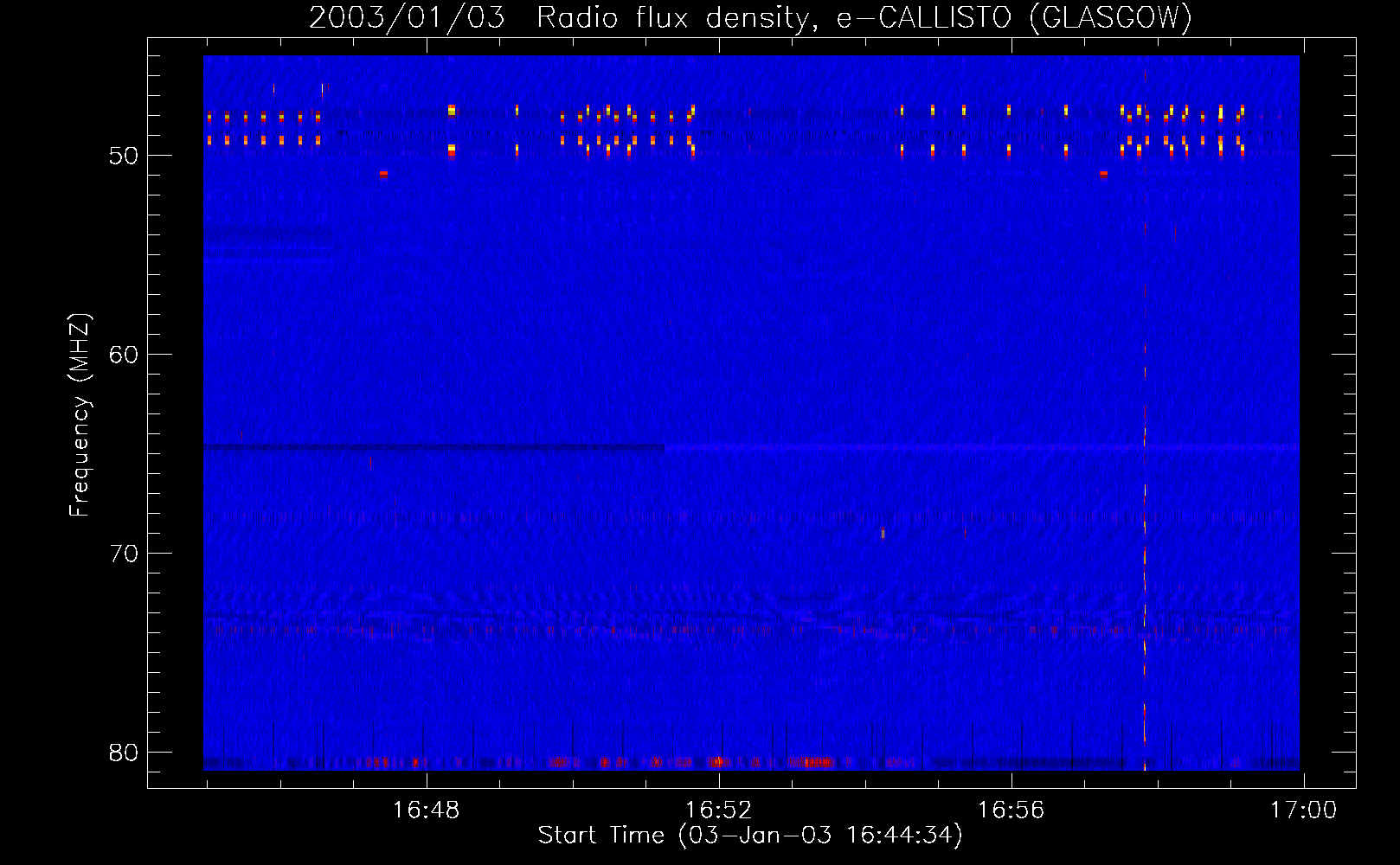The image size is (1400, 865).
Task: Click the 50 frequency tick label
Action: [124, 156]
